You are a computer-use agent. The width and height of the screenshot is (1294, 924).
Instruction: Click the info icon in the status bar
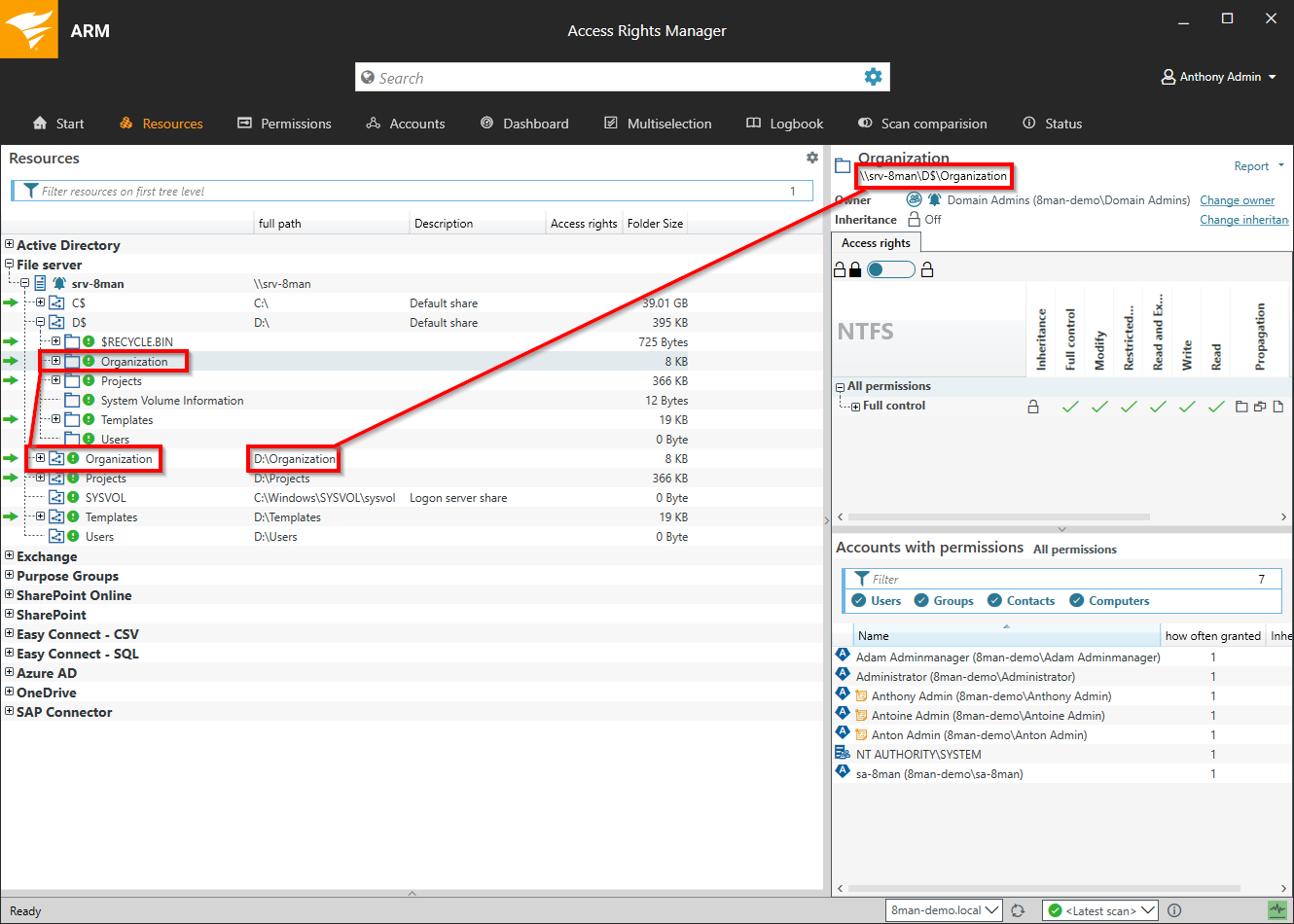[1174, 910]
